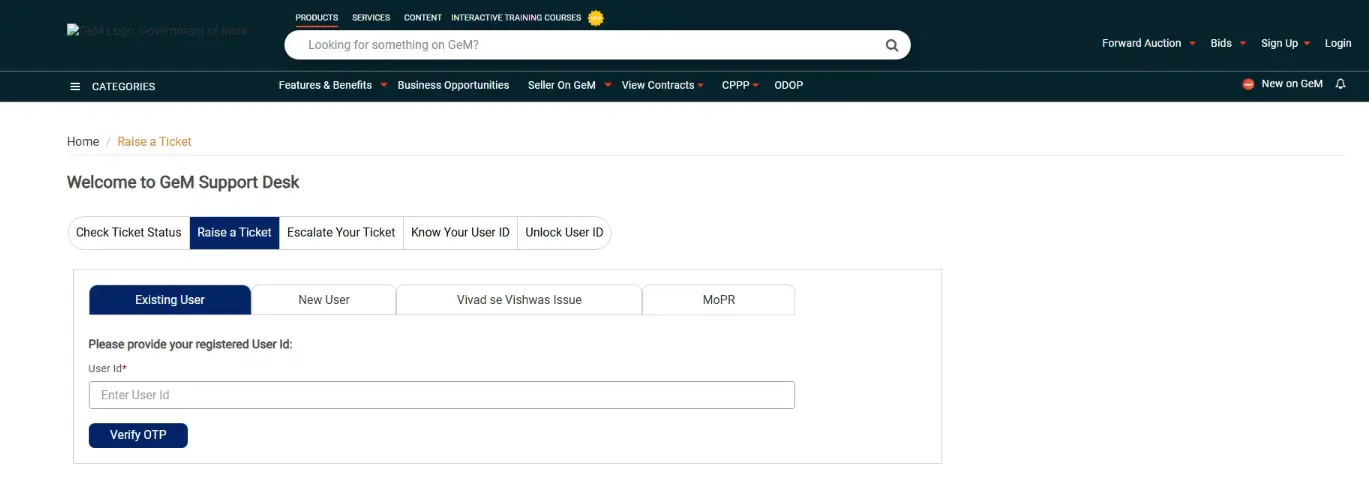The image size is (1369, 497).
Task: Select the CONTENT top tab
Action: (423, 18)
